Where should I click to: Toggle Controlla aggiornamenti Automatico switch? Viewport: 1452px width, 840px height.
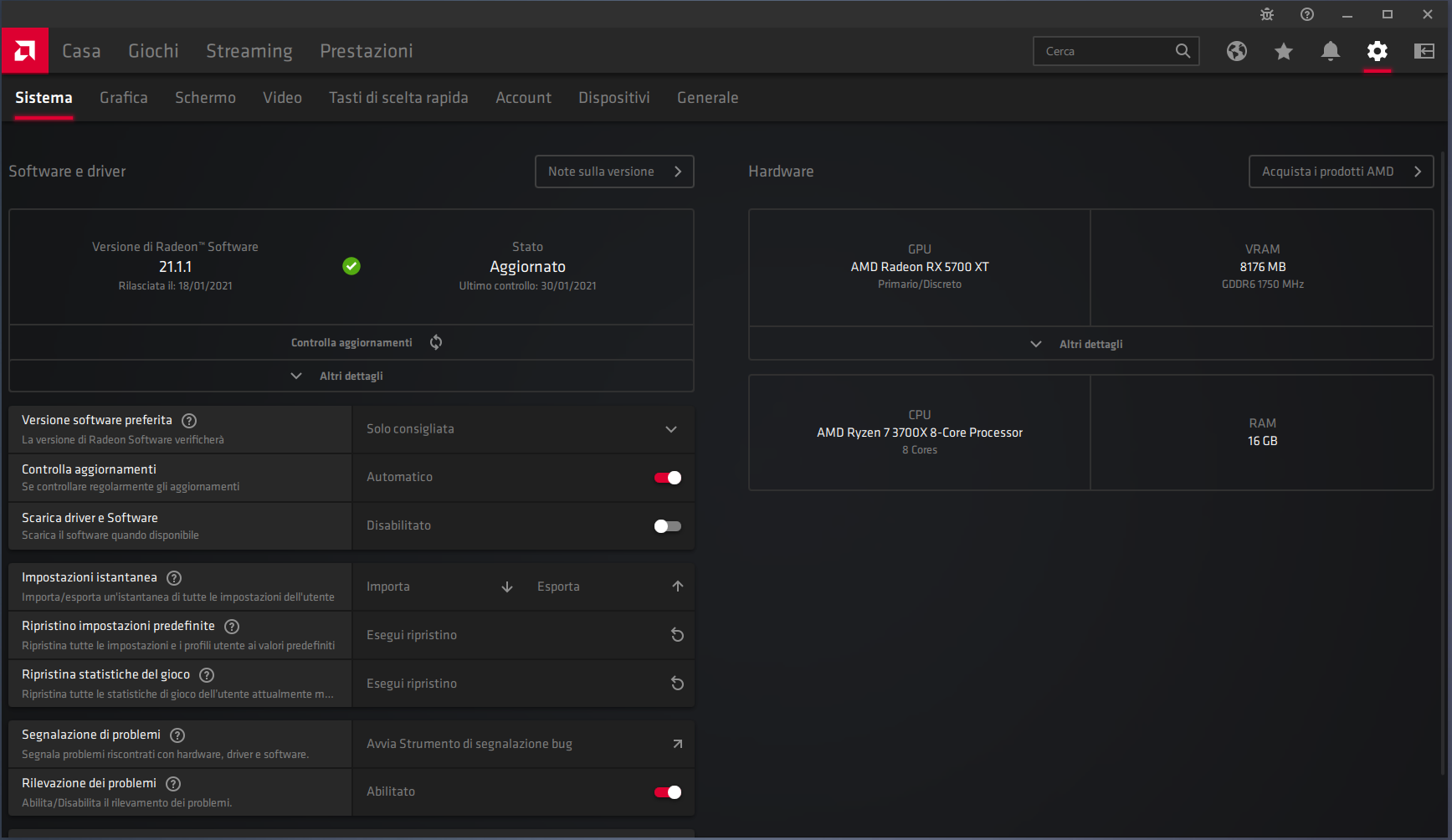coord(668,478)
